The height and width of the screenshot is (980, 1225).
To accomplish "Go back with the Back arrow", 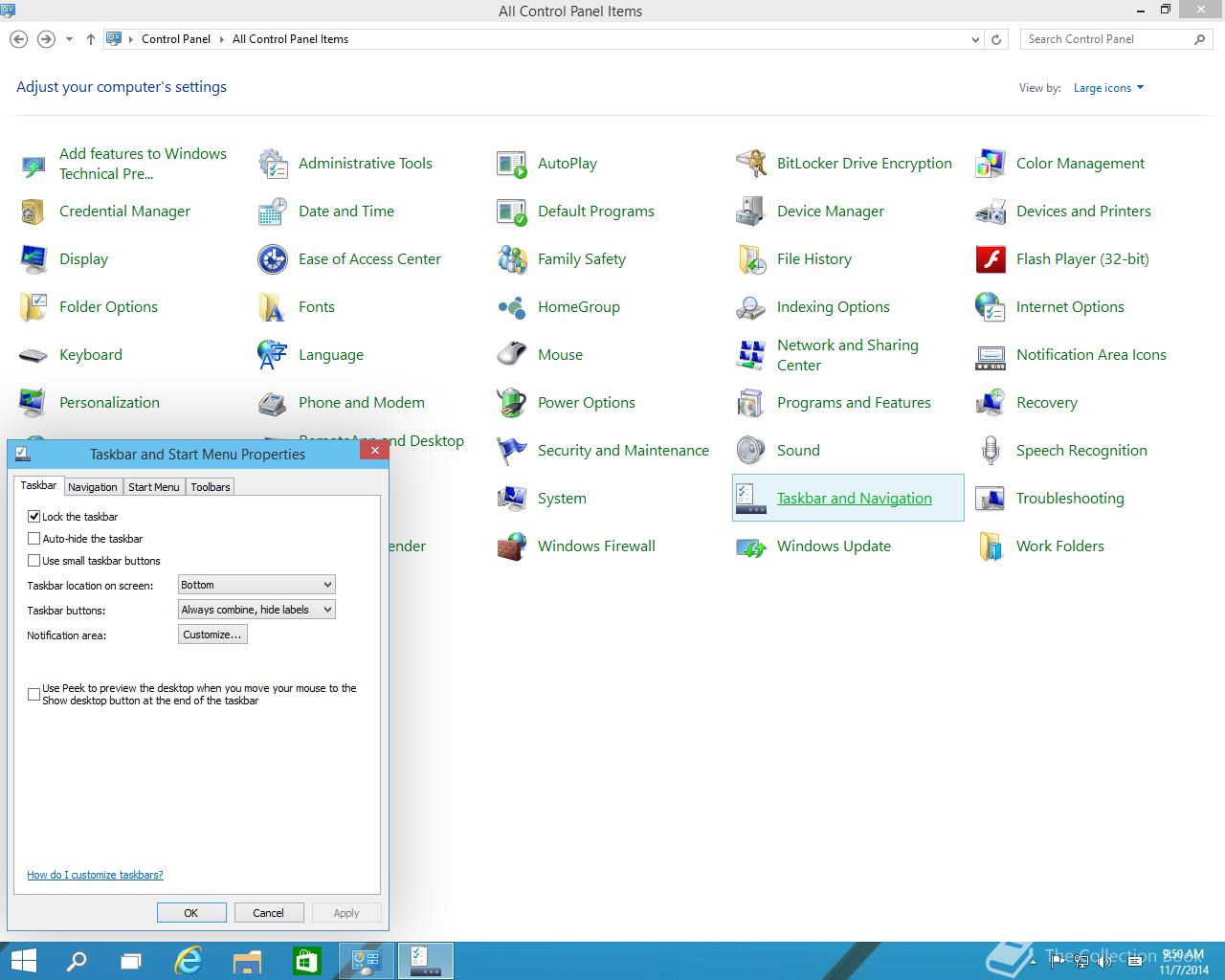I will pyautogui.click(x=18, y=39).
